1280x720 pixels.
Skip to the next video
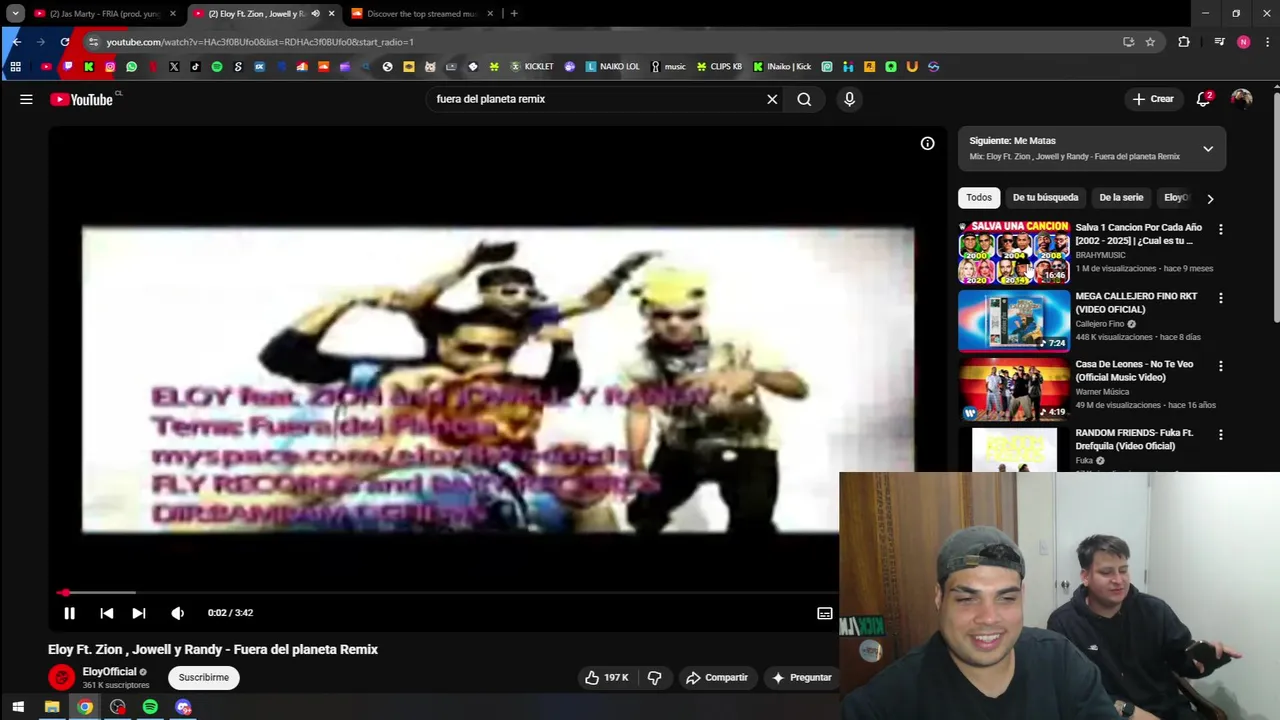pos(139,613)
